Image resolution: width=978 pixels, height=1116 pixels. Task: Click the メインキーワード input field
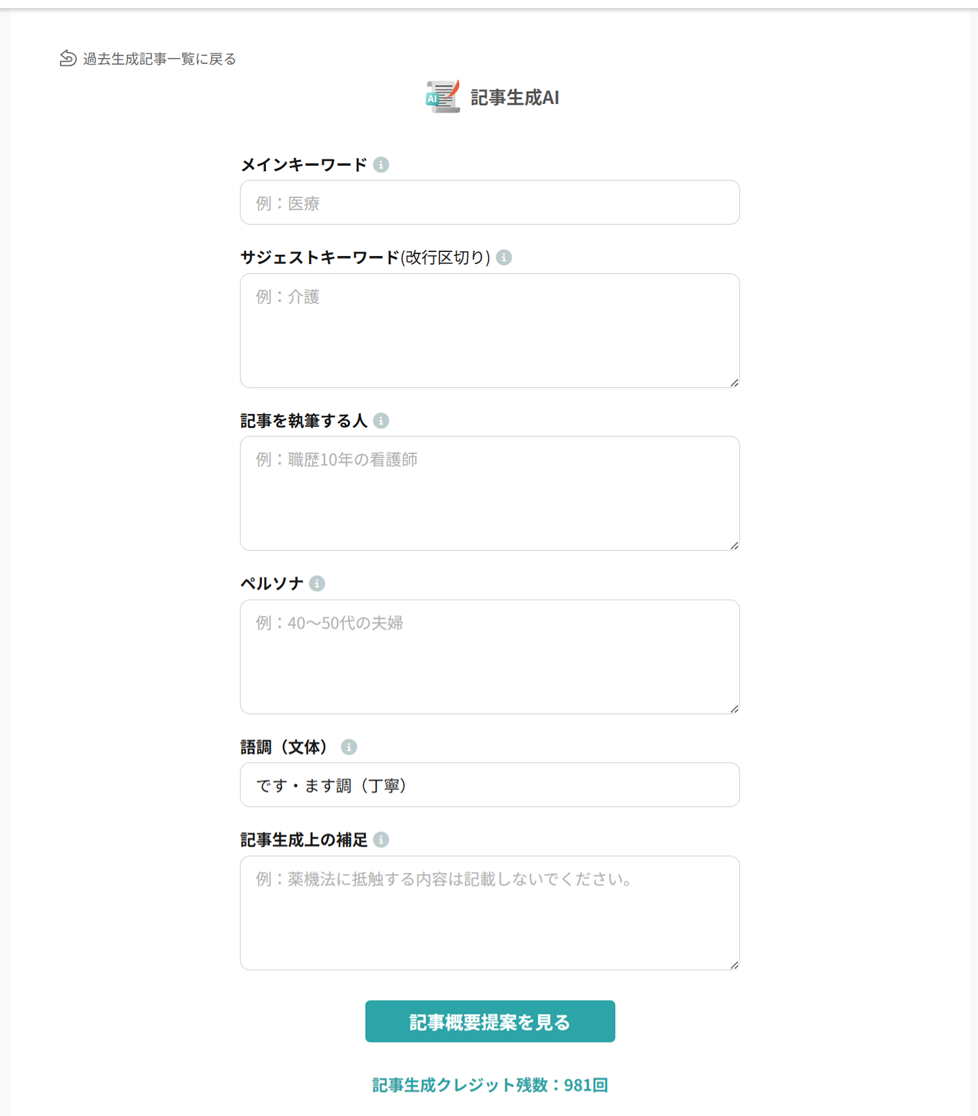[x=490, y=203]
